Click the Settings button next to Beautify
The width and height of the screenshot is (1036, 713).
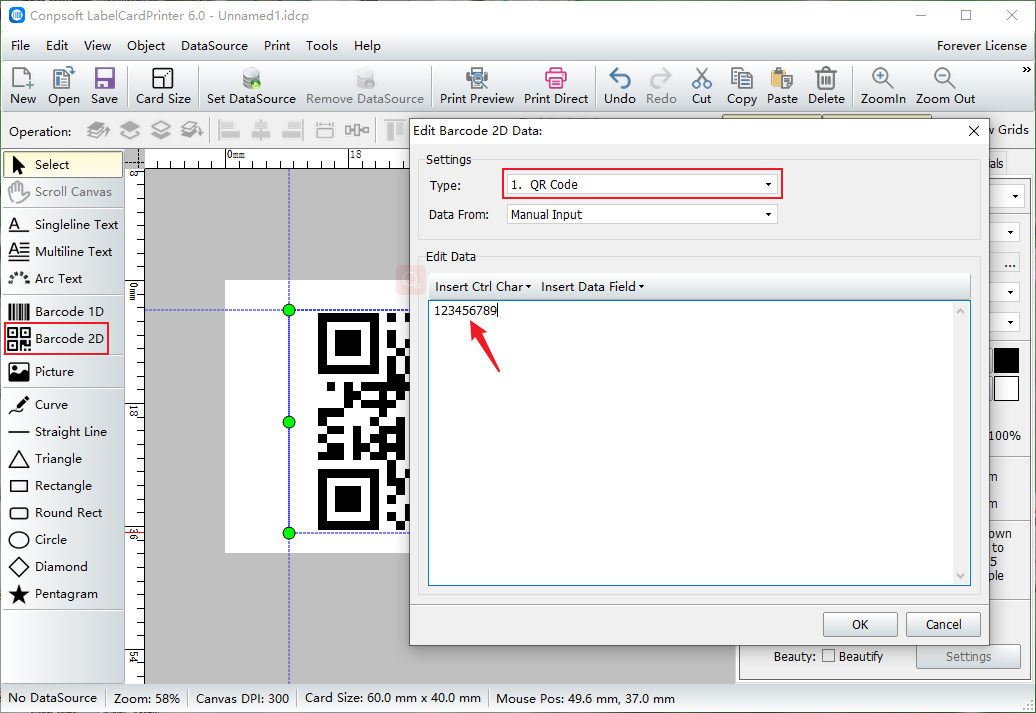[968, 656]
